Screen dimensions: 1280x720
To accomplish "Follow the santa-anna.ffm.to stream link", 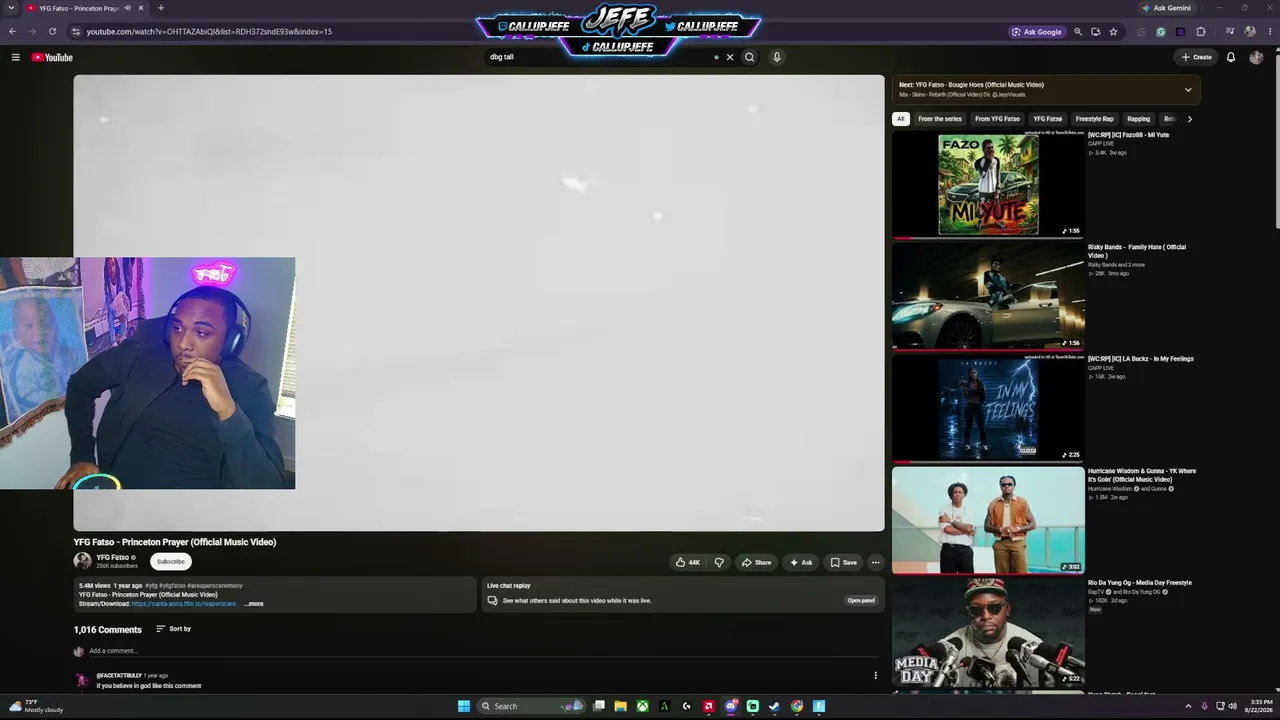I will pos(184,604).
